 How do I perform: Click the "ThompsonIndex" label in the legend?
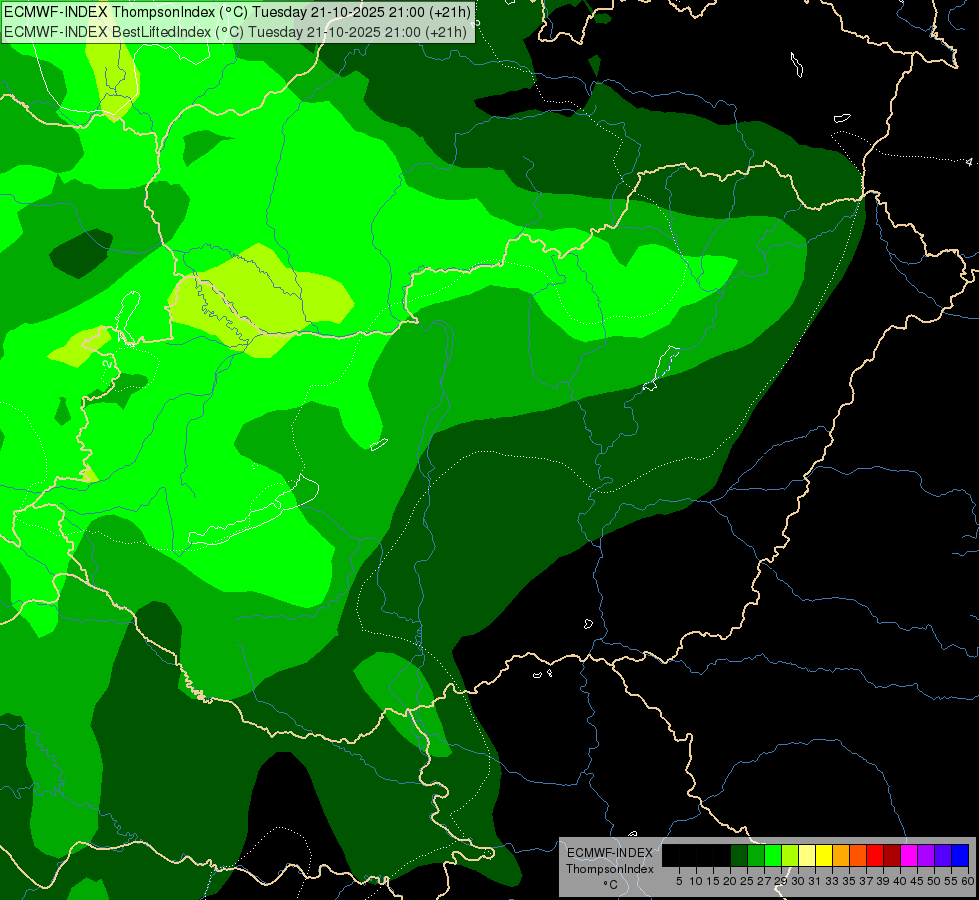[x=609, y=869]
